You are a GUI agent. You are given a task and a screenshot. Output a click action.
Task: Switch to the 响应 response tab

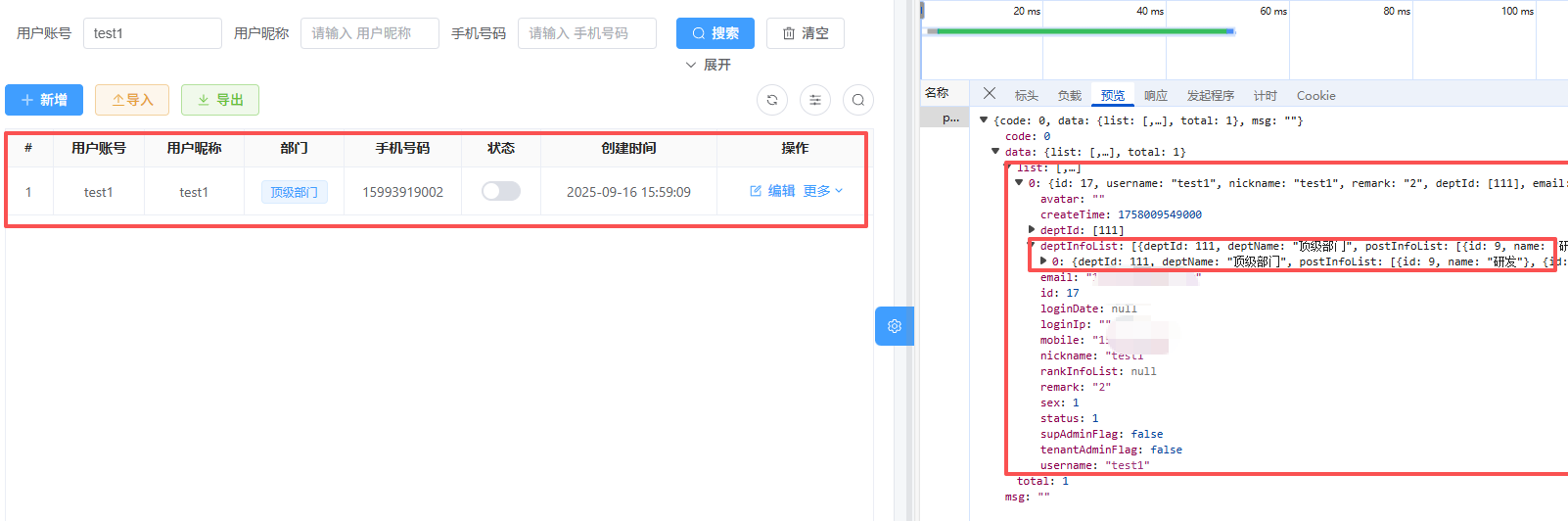coord(1156,96)
